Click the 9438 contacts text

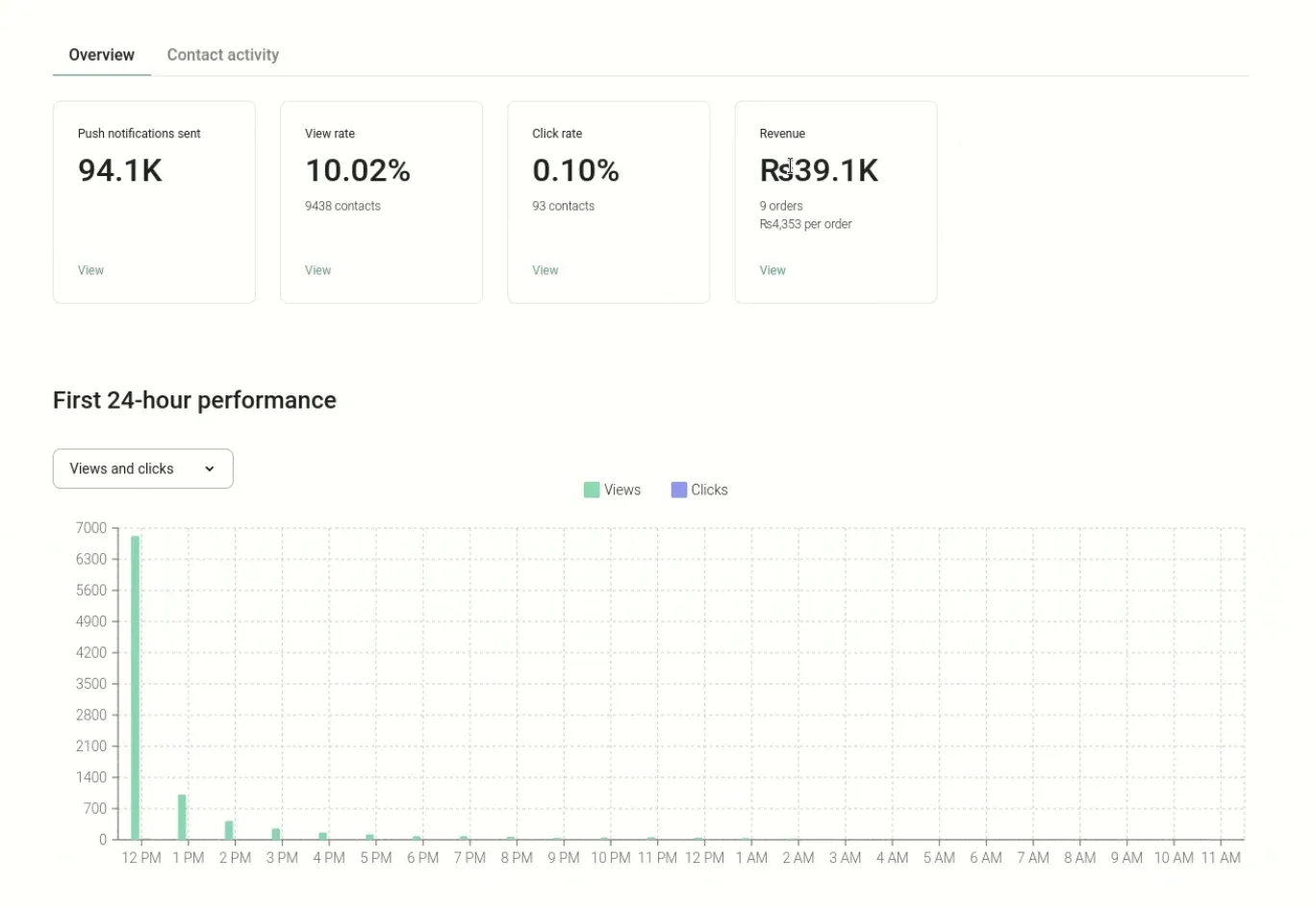[x=342, y=206]
